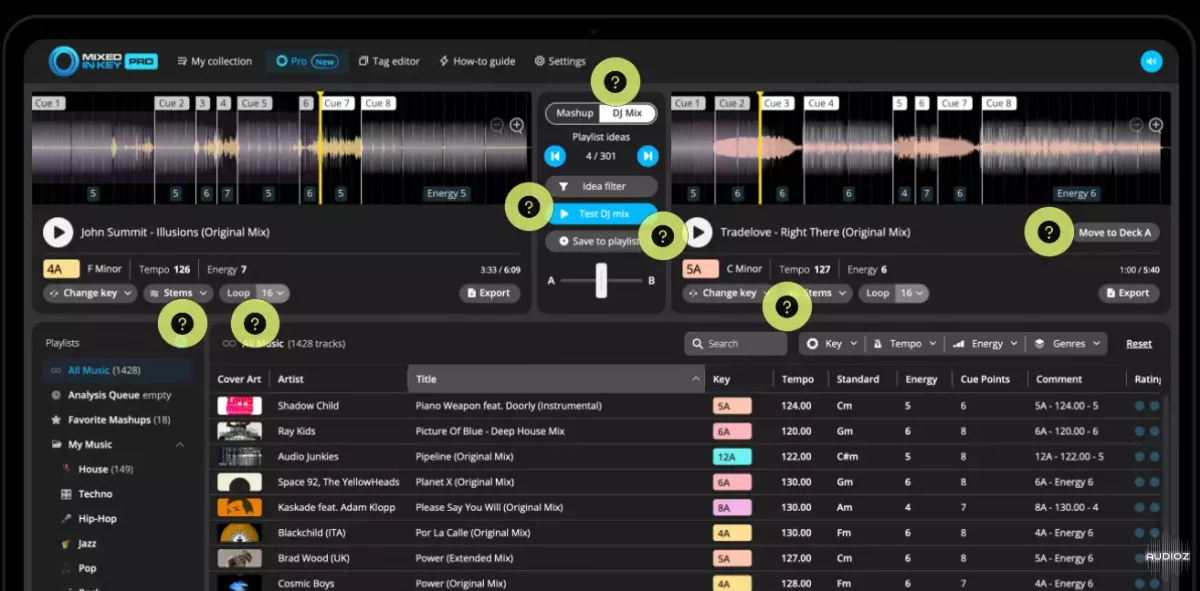The image size is (1200, 591).
Task: Click the Blackchild (ITA) vinyl cover art
Action: (240, 533)
